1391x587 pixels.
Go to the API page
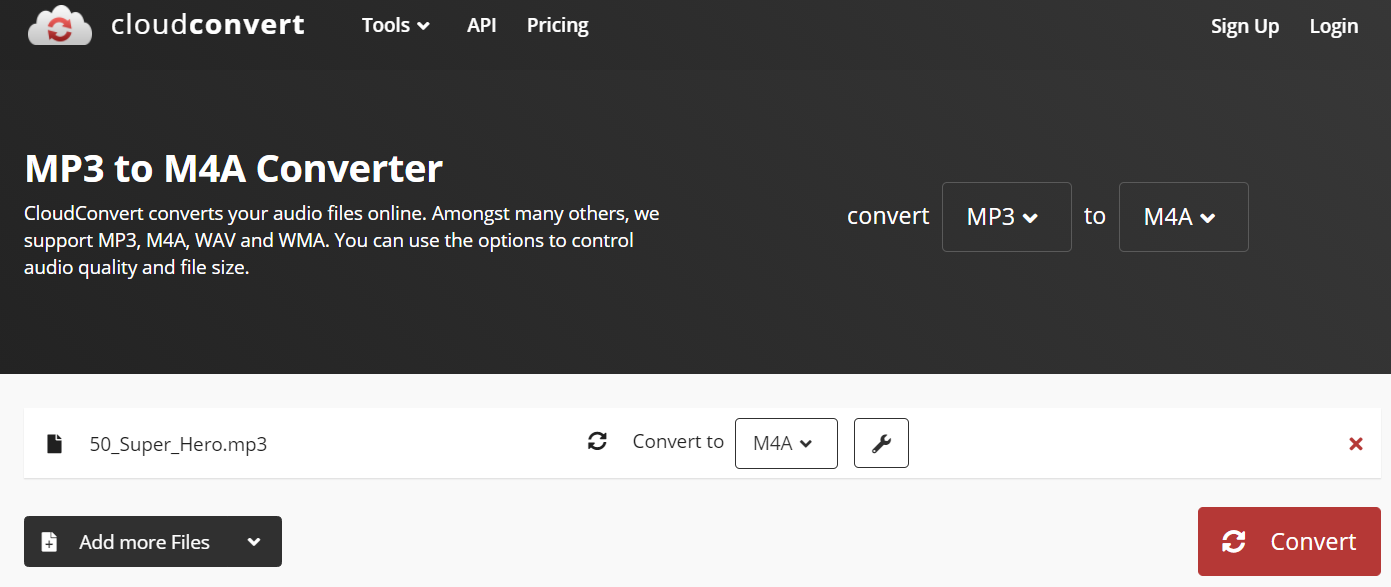482,25
